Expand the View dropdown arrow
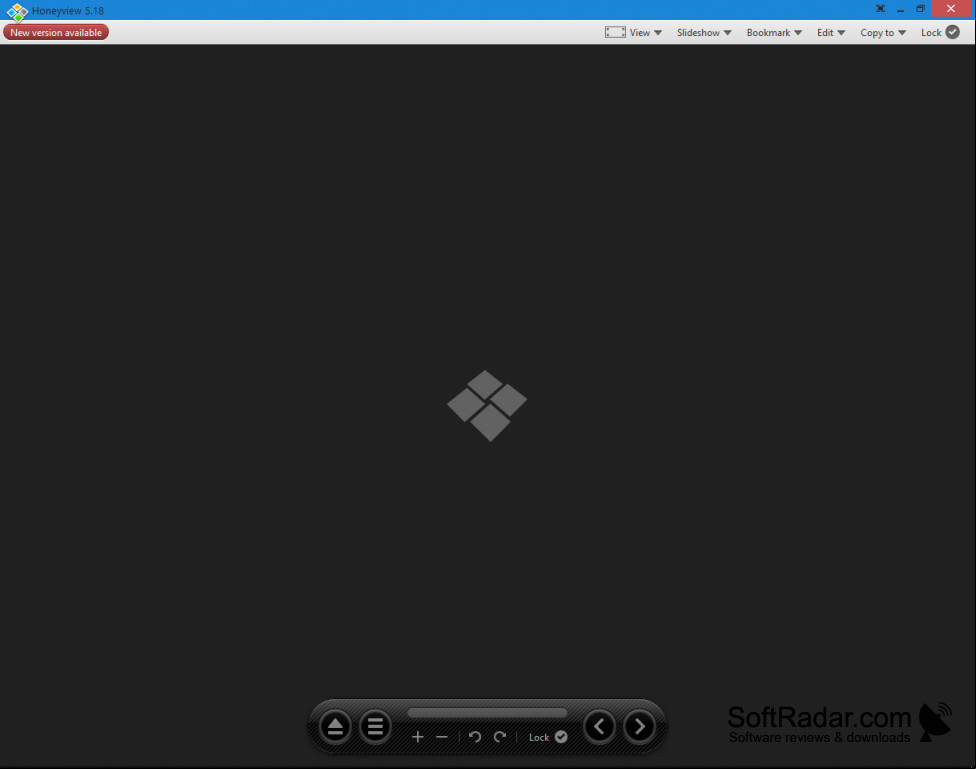This screenshot has width=976, height=769. (658, 33)
